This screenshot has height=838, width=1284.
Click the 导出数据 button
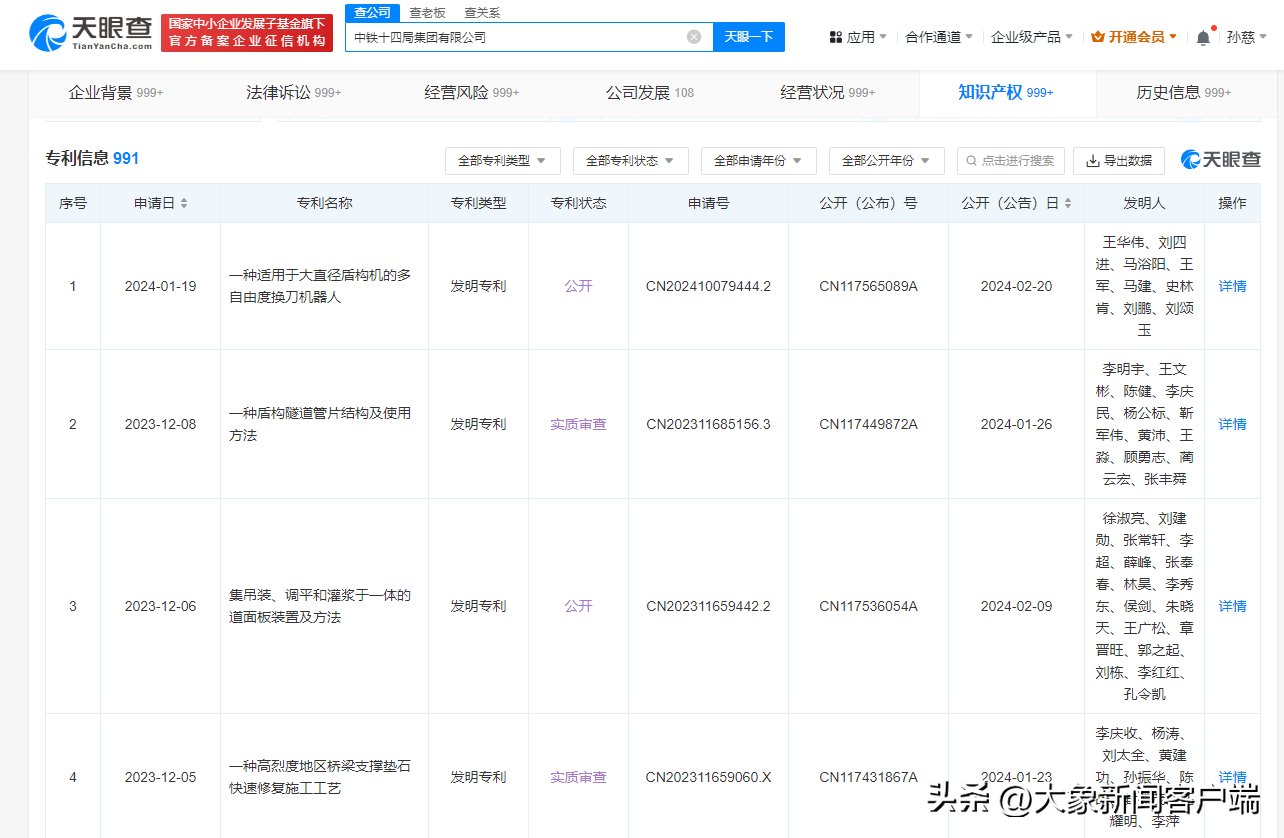tap(1119, 160)
